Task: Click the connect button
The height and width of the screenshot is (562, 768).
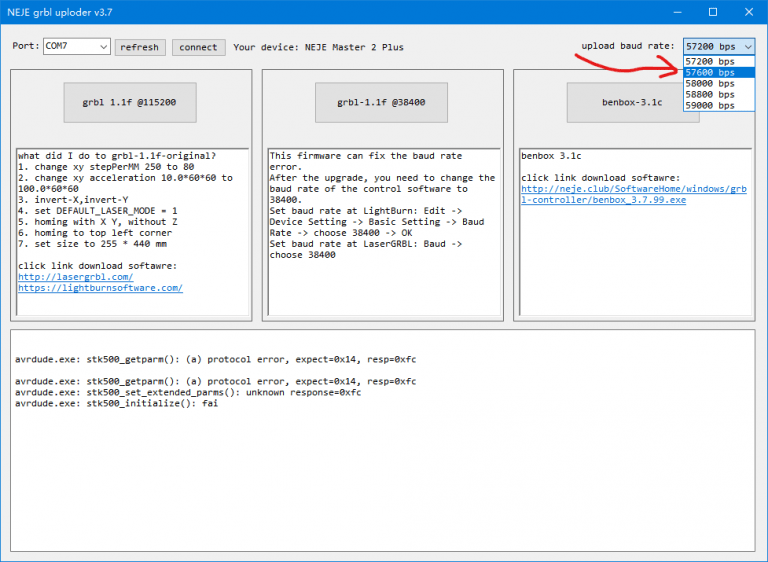Action: tap(198, 48)
